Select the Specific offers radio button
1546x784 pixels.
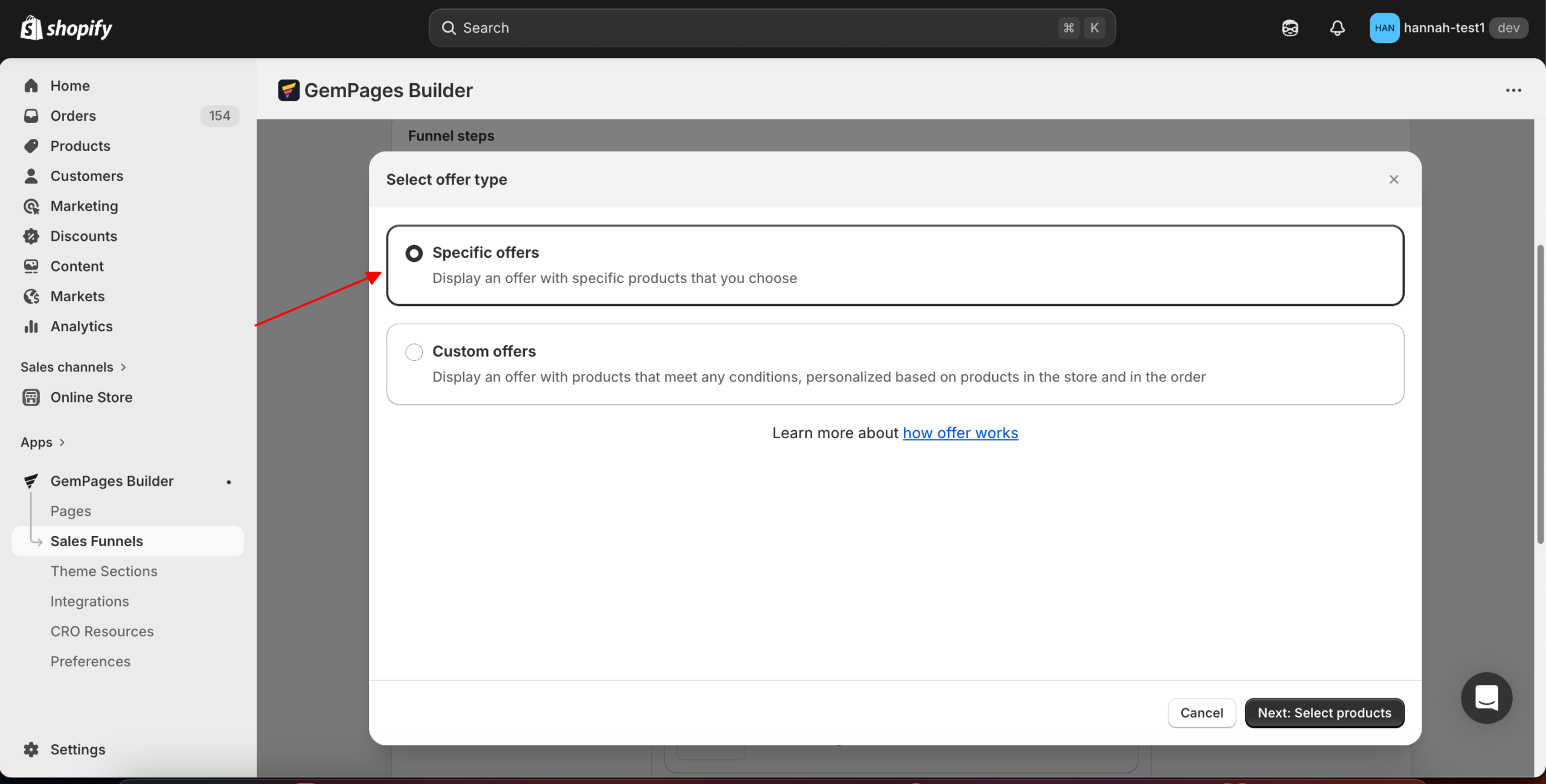tap(414, 253)
